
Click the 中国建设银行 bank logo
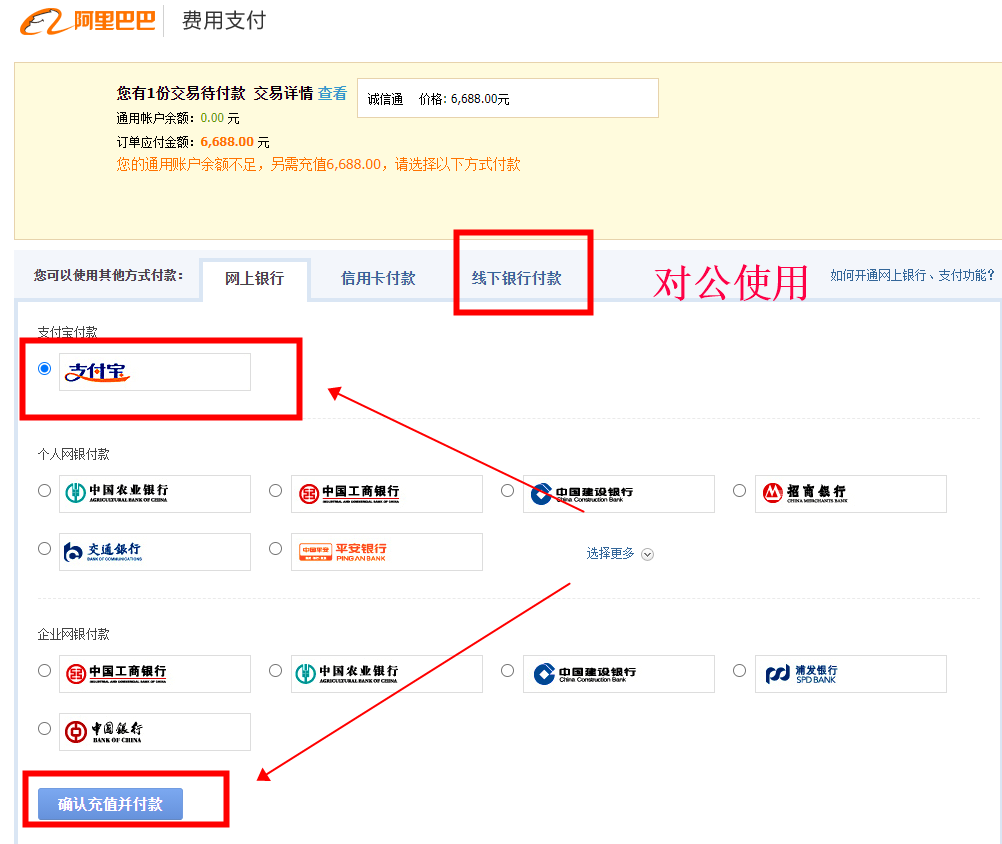(x=618, y=493)
